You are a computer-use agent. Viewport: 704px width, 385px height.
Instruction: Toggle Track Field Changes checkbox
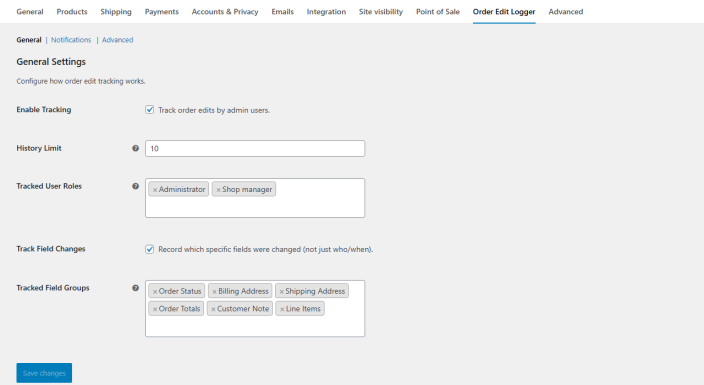[x=150, y=249]
